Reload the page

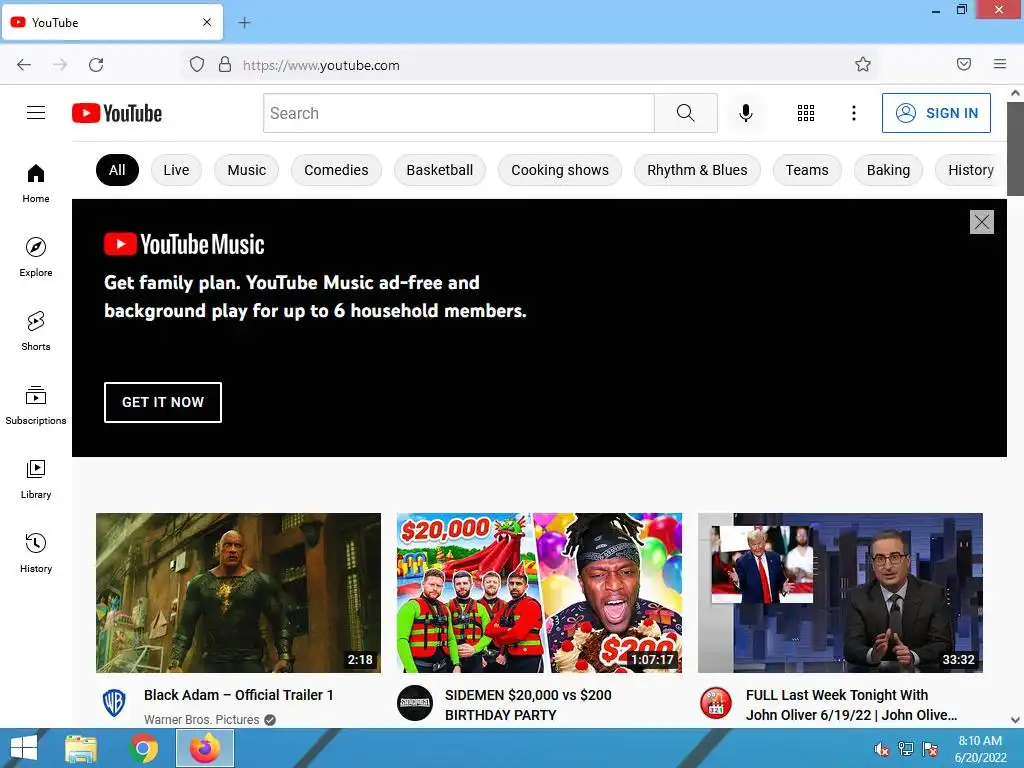[96, 65]
